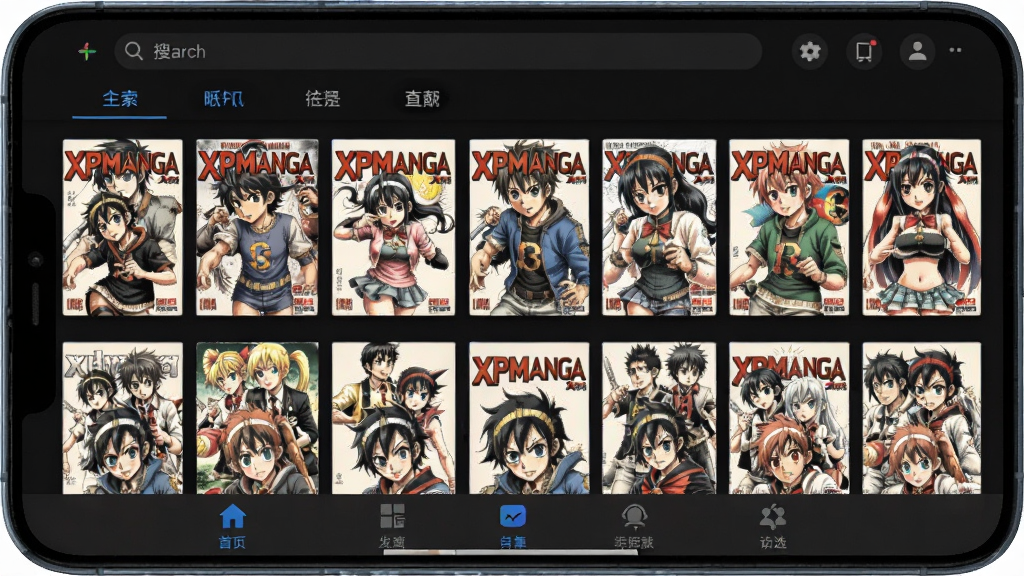Screen dimensions: 1024x576
Task: Switch to the blue tab without underline
Action: click(223, 99)
